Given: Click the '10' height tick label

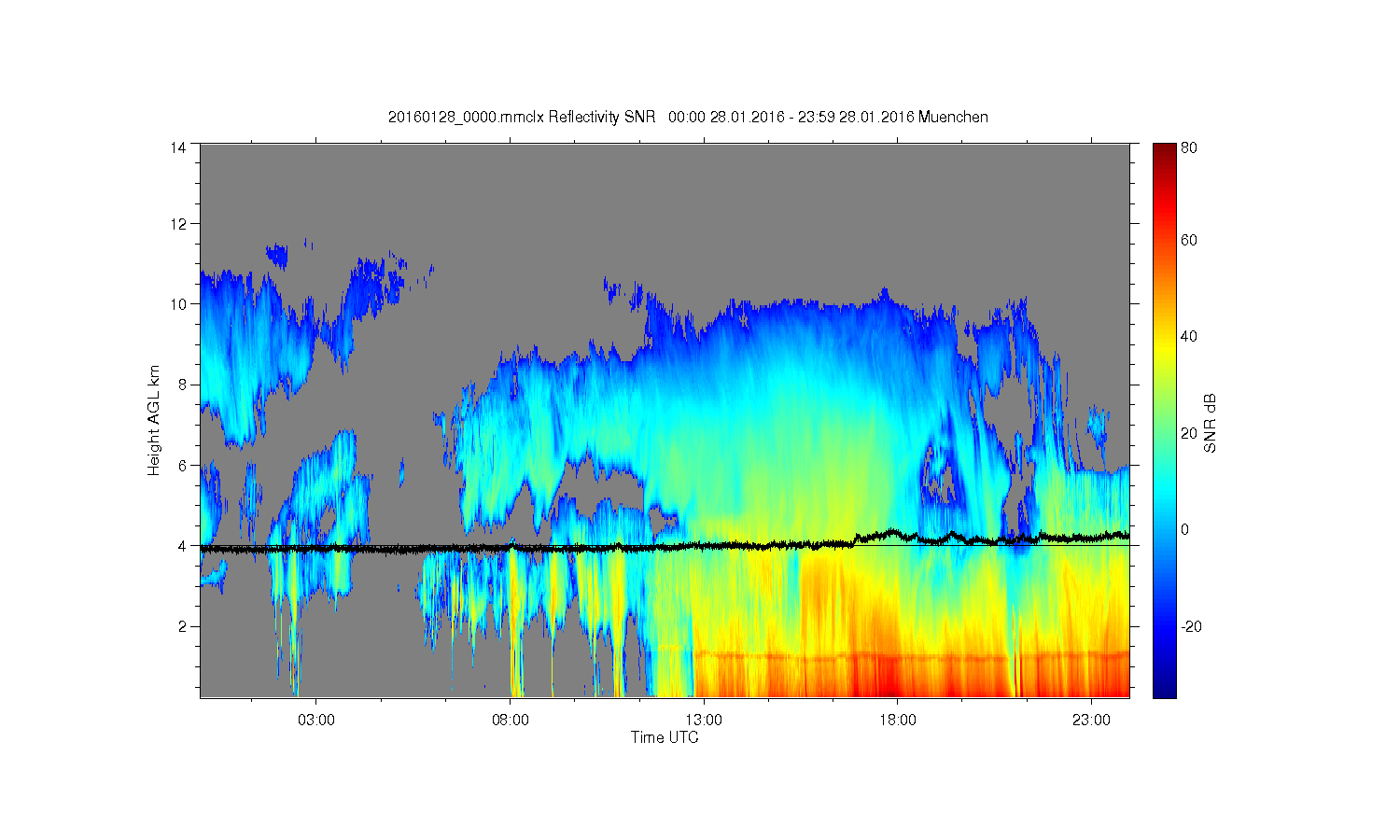Looking at the screenshot, I should point(178,304).
